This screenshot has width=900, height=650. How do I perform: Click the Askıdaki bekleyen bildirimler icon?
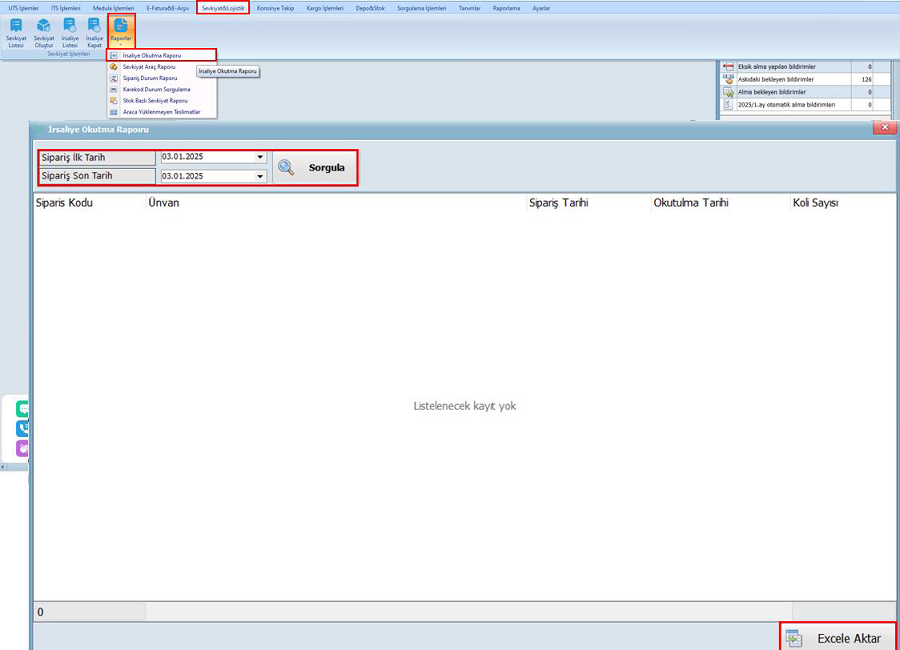click(728, 79)
